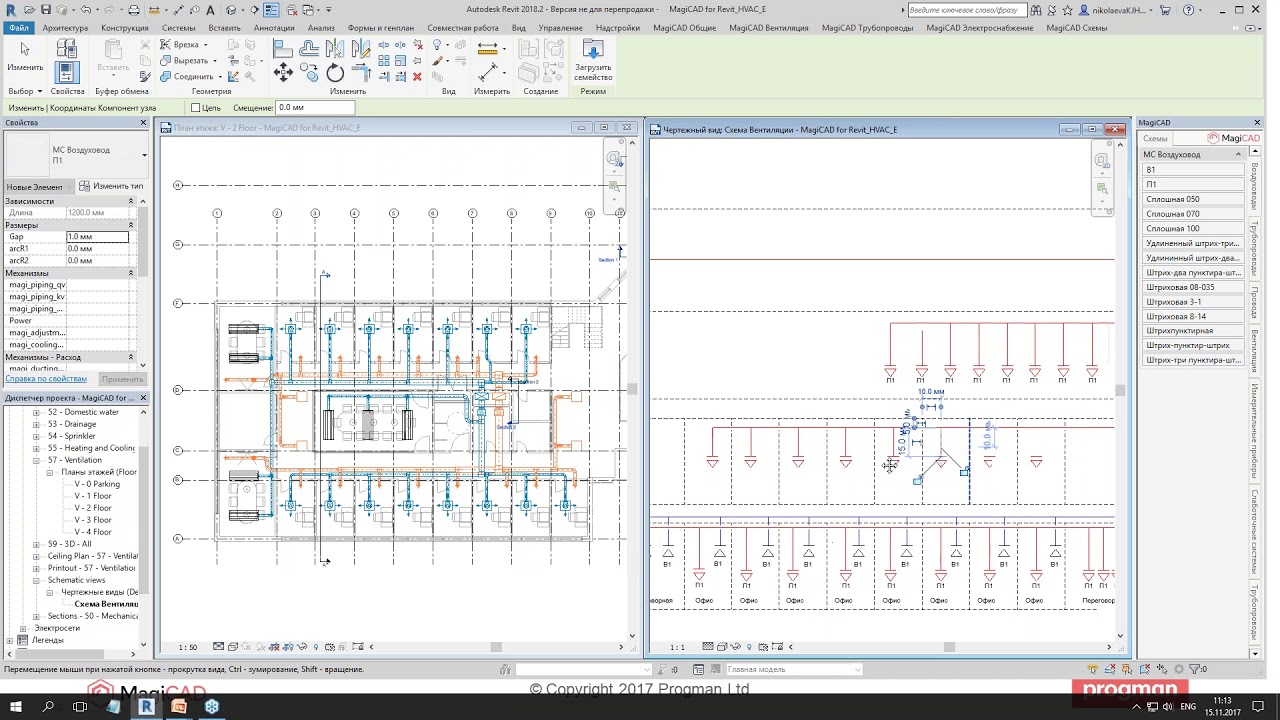Click the Array tool grid icon
This screenshot has height=720, width=1280.
click(384, 61)
